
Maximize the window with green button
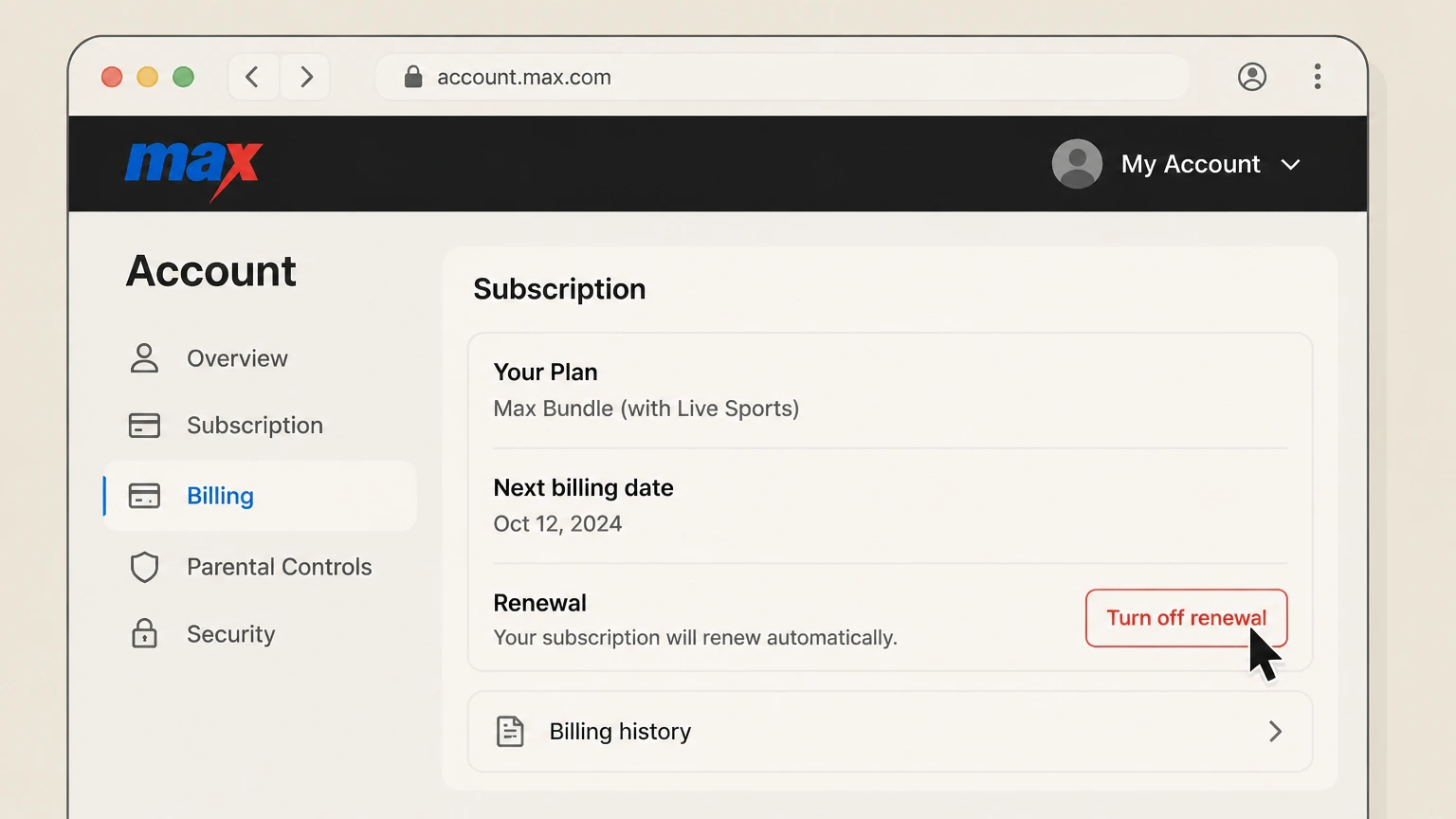pyautogui.click(x=184, y=77)
